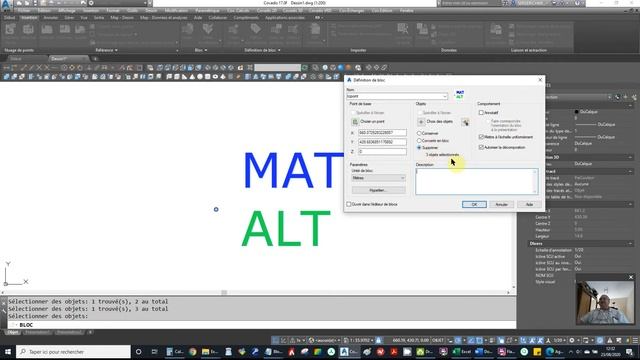Screen dimensions: 640x360
Task: Click Annuler in the block dialog
Action: (501, 204)
